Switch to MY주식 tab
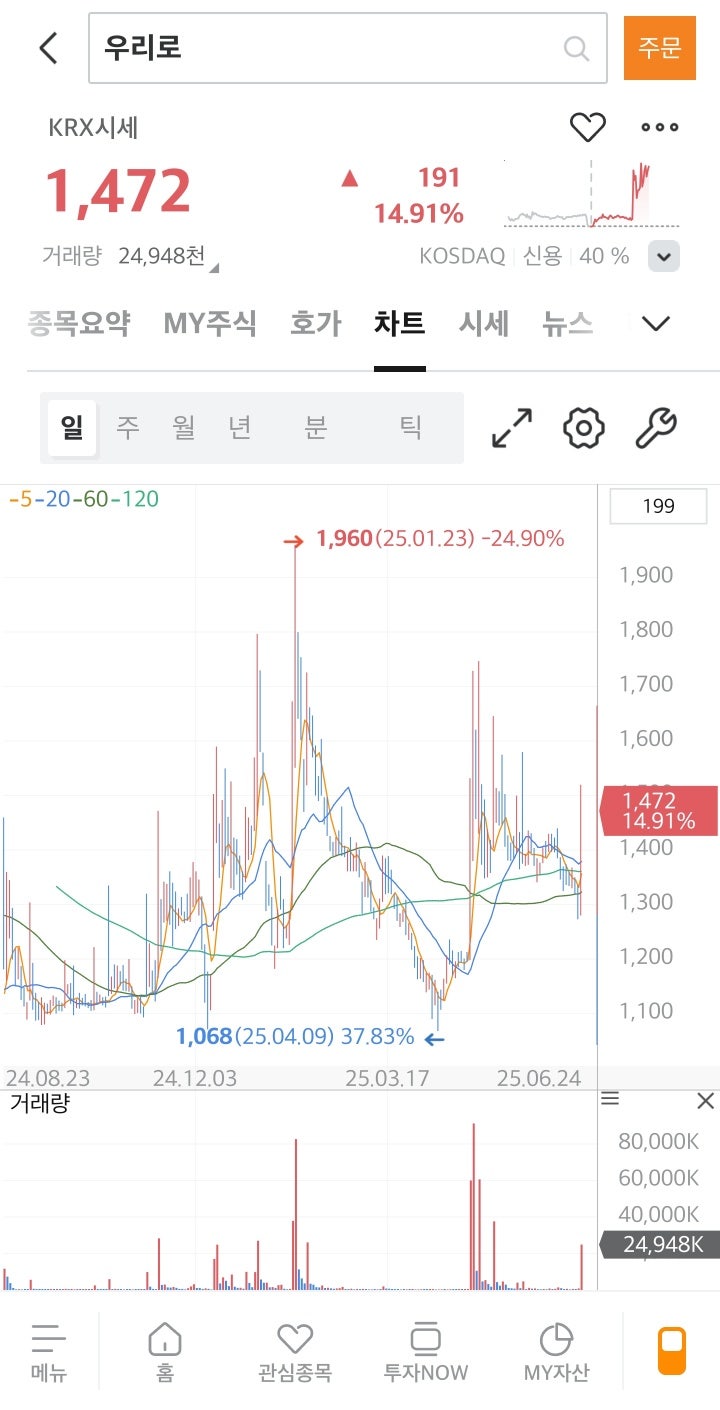The width and height of the screenshot is (720, 1410). click(210, 323)
